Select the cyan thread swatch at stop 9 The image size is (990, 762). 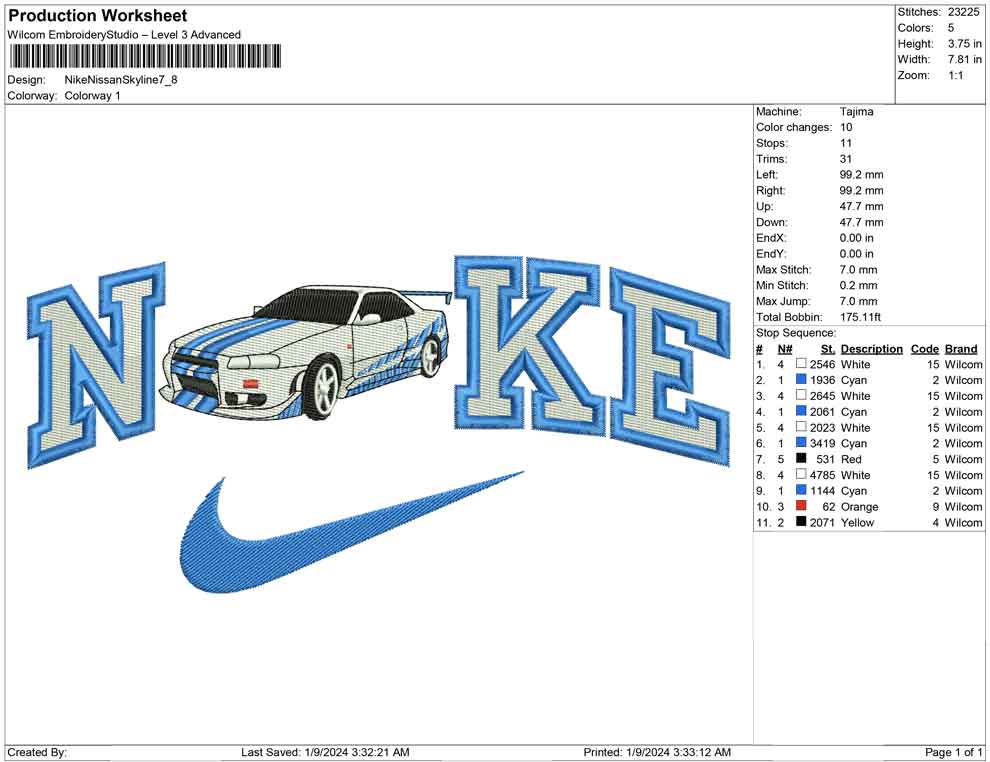tap(802, 491)
